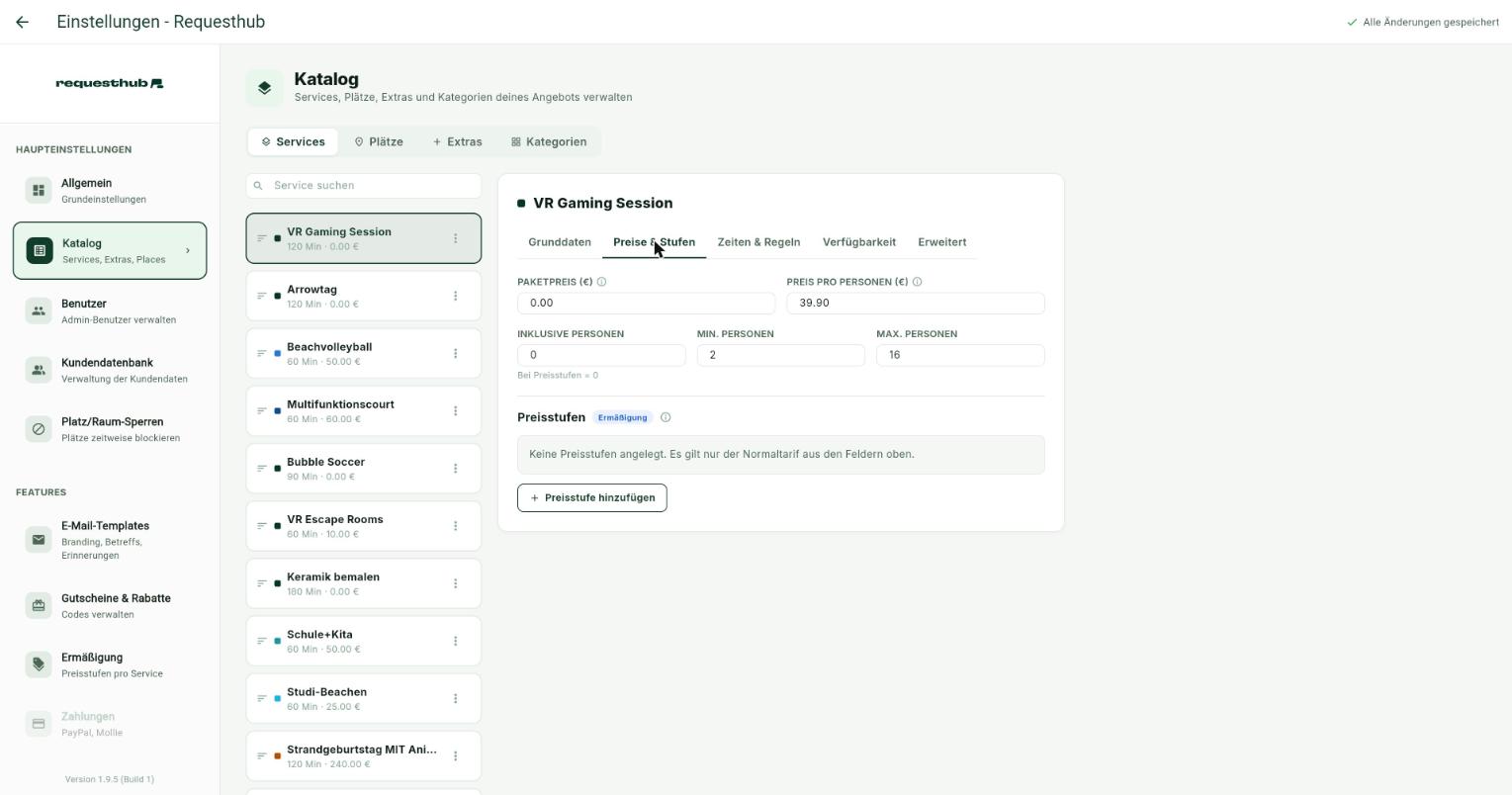
Task: Click info icon beside Preisstufen heading
Action: point(666,417)
